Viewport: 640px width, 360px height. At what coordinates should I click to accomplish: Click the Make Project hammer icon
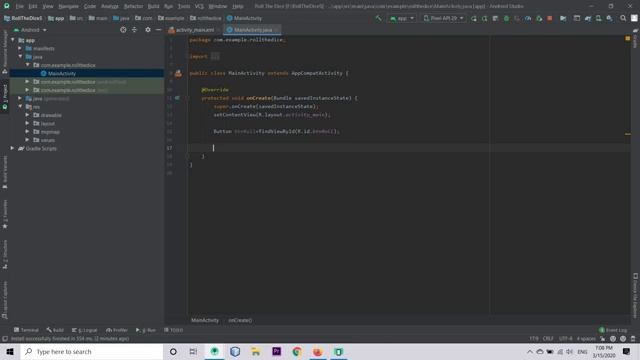pyautogui.click(x=378, y=18)
